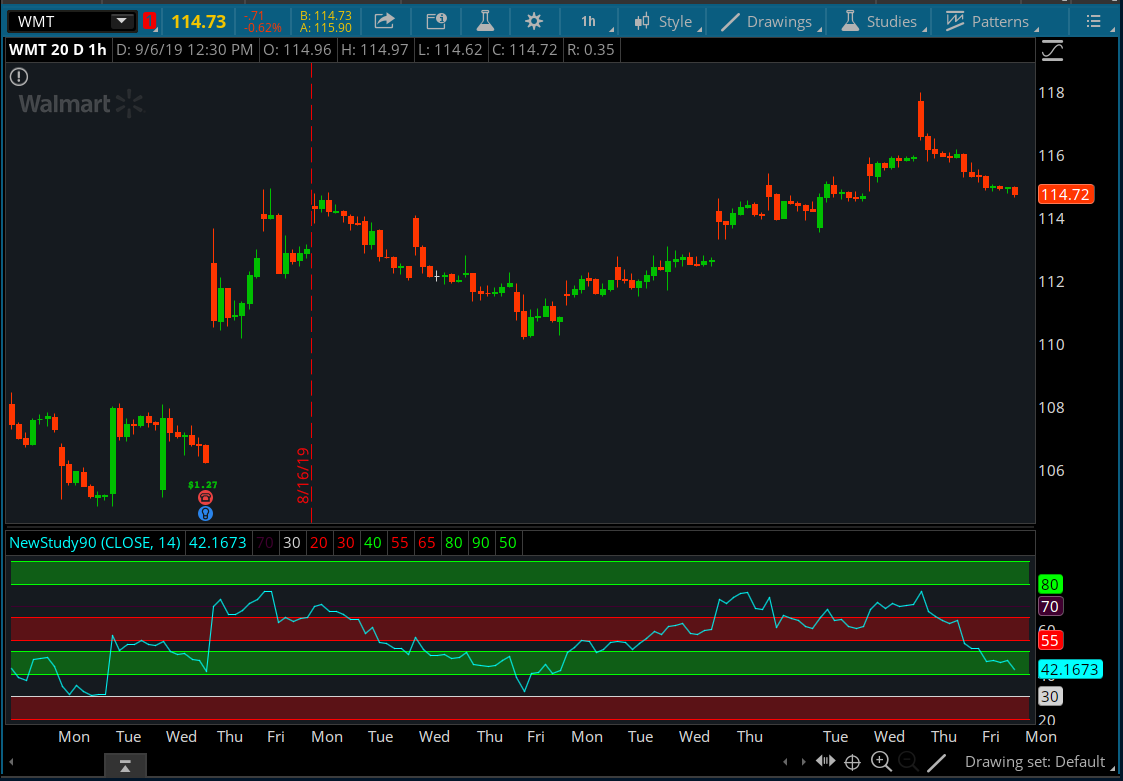1123x781 pixels.
Task: Open the share chart icon
Action: 385,21
